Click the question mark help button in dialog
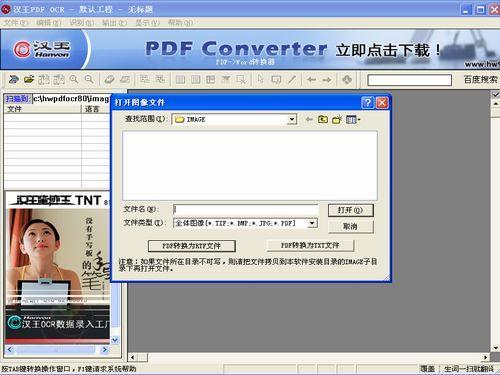500x375 pixels. [x=367, y=103]
